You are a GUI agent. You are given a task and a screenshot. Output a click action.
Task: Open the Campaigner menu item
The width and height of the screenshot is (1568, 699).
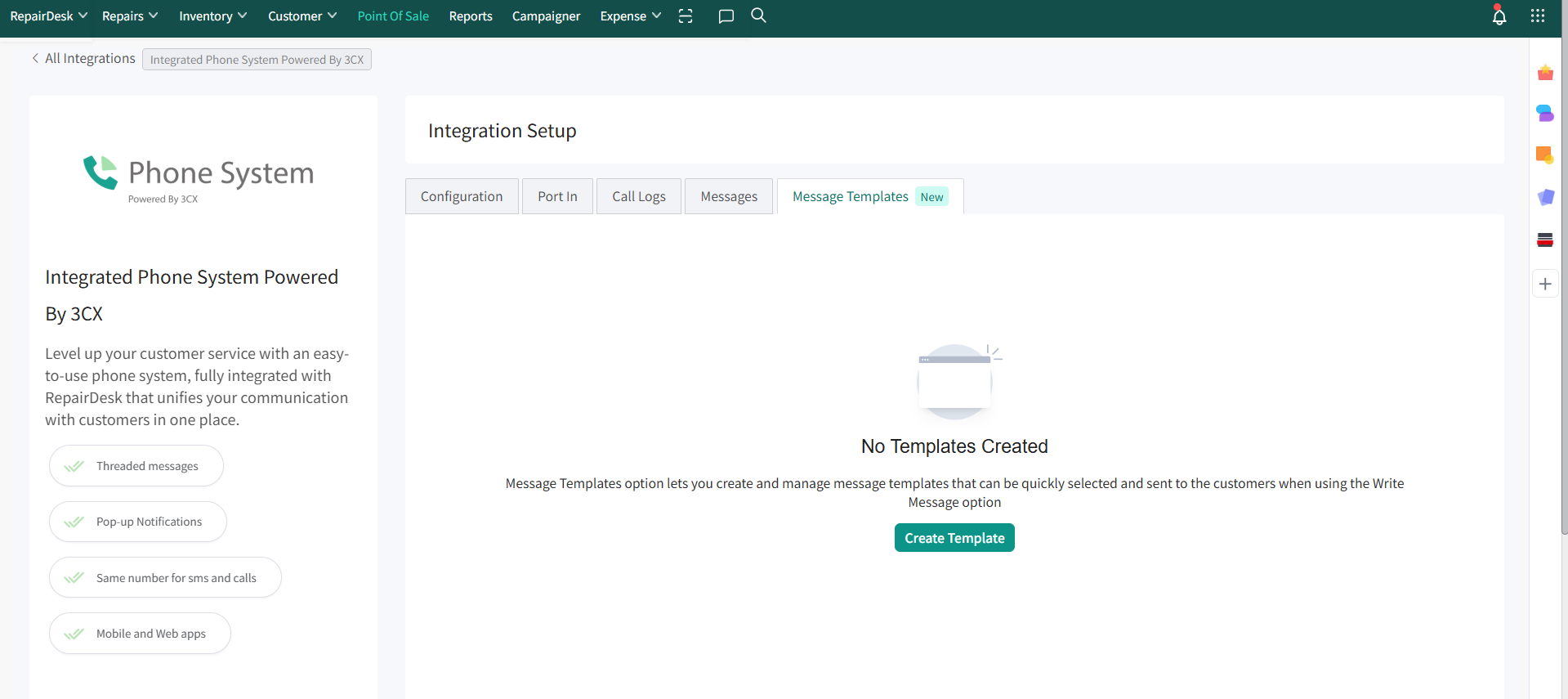[546, 16]
